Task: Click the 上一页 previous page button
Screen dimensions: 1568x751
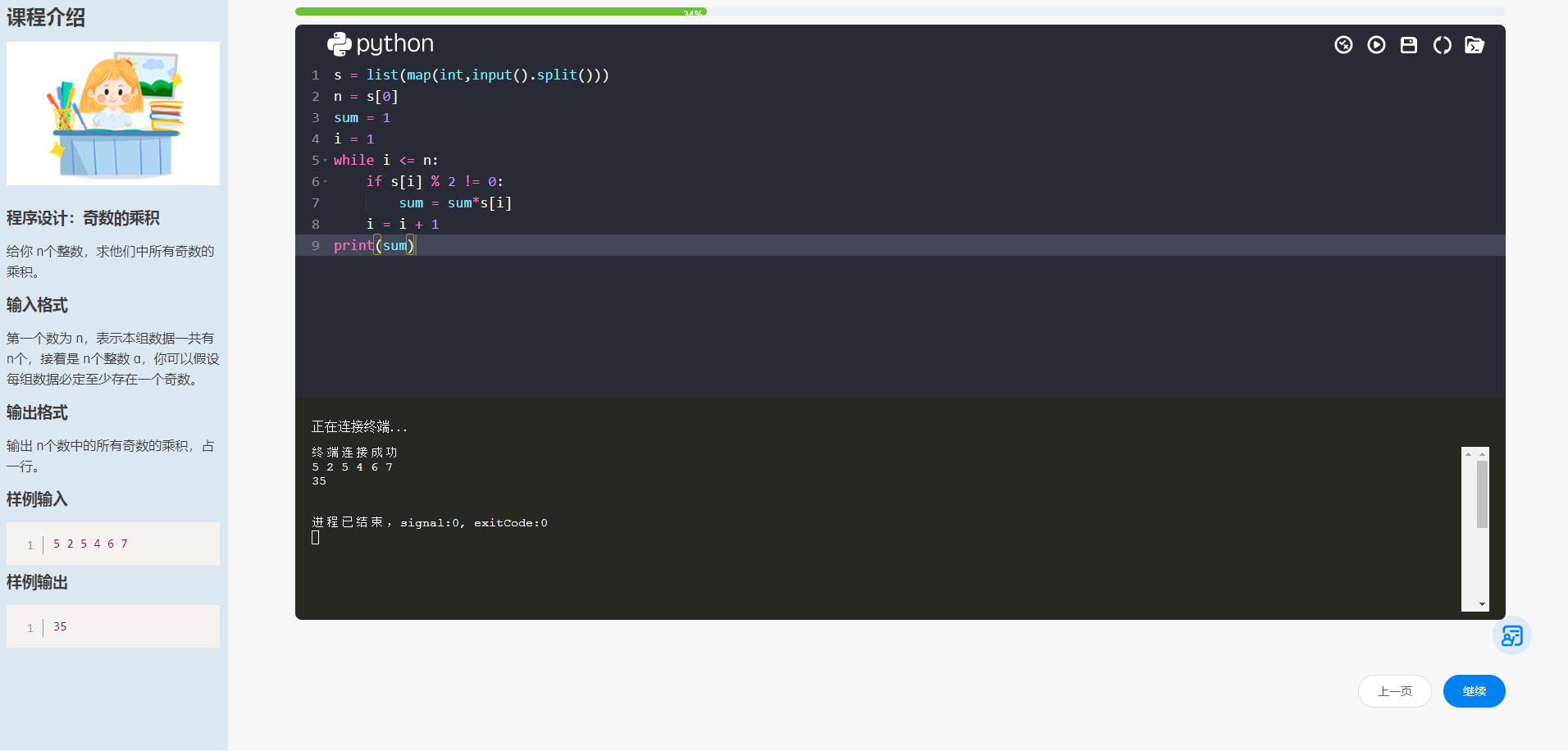Action: point(1394,691)
